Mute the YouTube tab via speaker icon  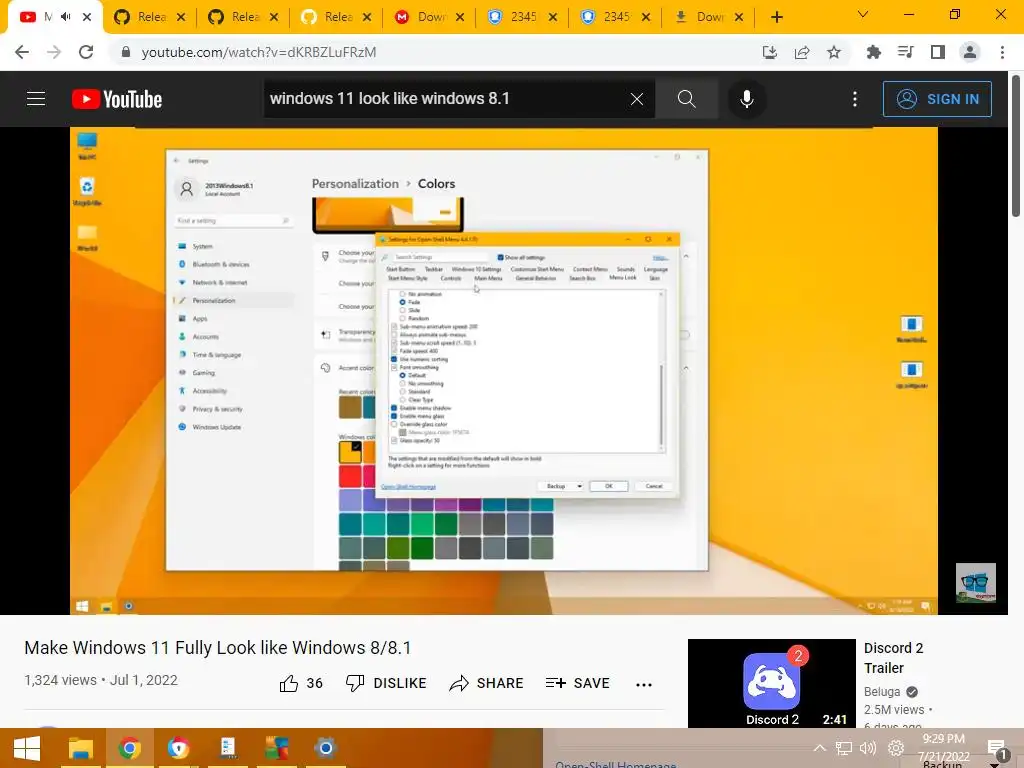[x=66, y=17]
